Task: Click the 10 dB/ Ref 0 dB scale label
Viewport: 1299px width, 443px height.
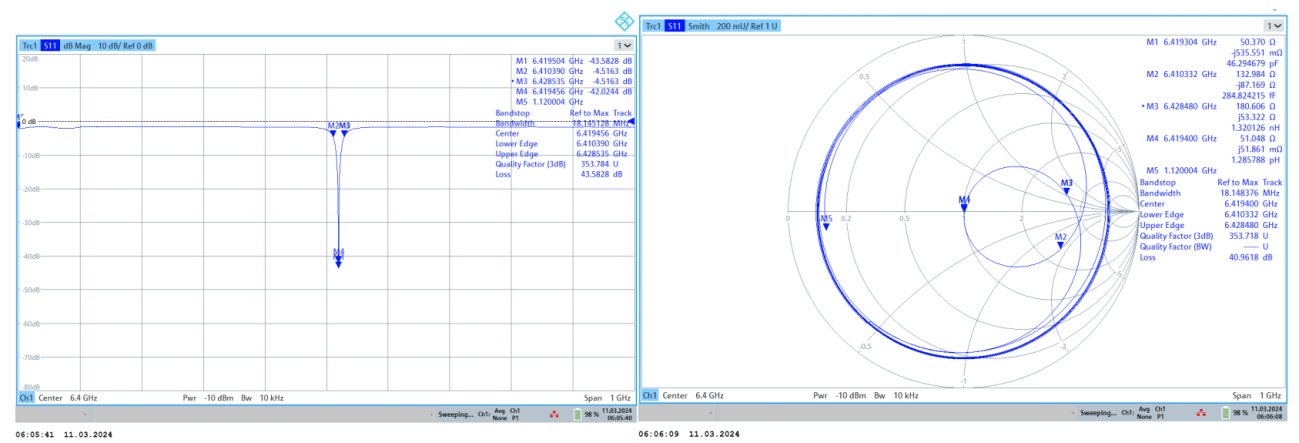Action: pyautogui.click(x=125, y=46)
